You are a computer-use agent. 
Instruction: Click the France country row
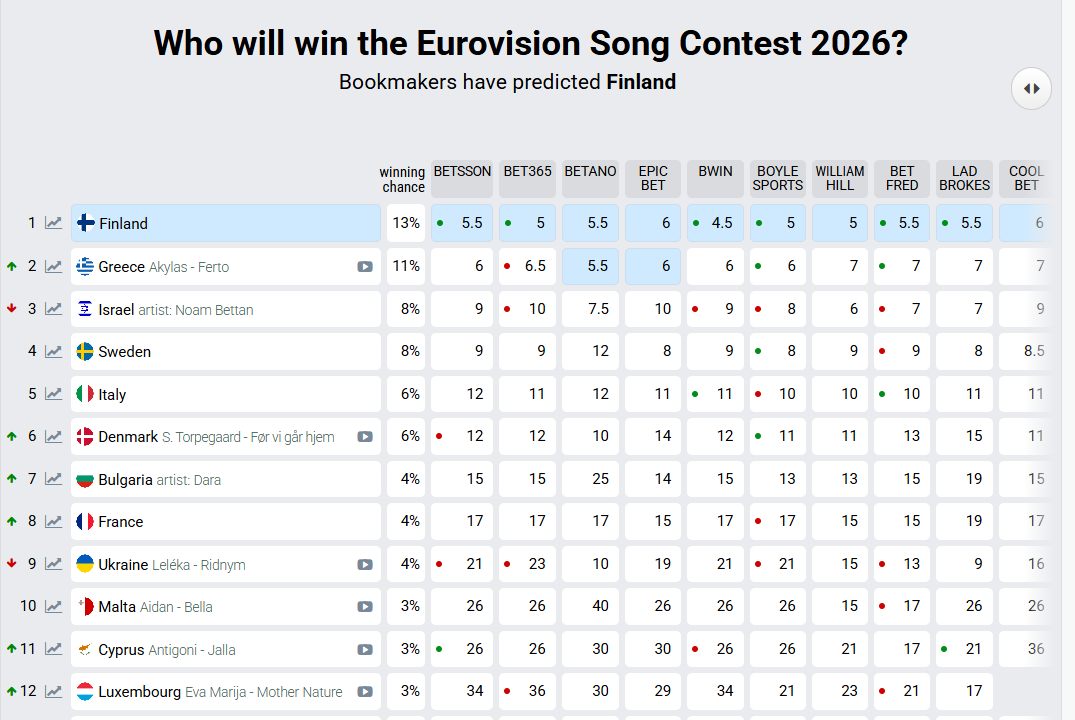(x=121, y=522)
